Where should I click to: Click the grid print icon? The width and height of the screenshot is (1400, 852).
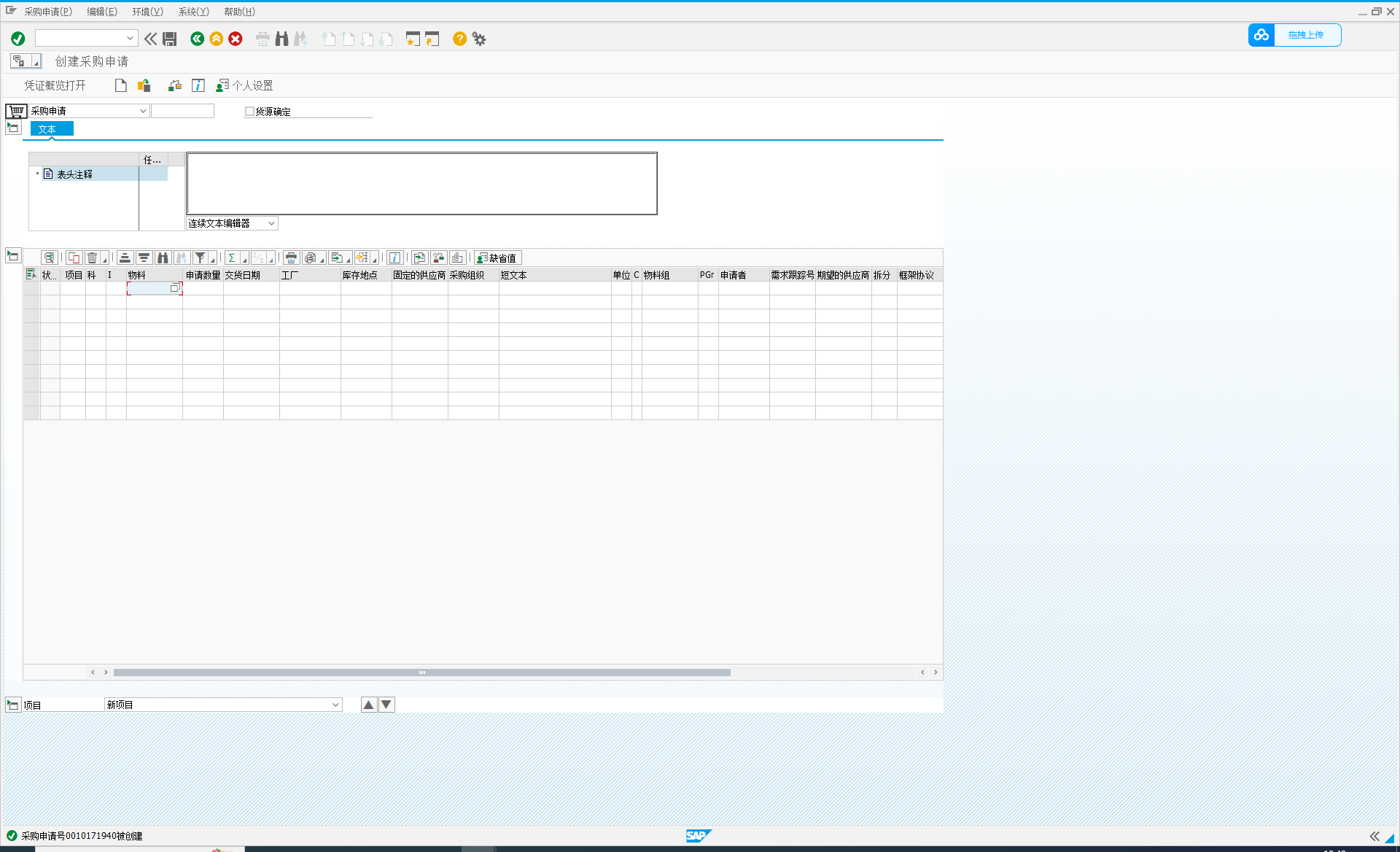point(291,257)
